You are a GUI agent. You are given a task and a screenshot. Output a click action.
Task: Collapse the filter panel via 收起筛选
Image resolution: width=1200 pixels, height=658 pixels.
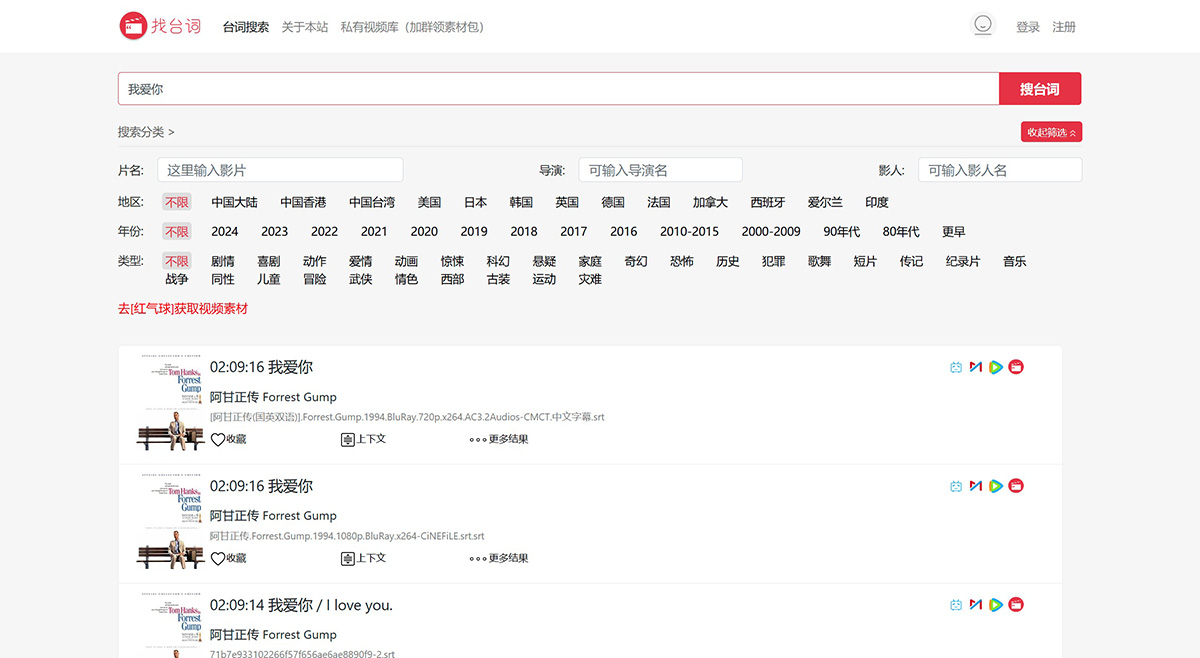click(1051, 131)
